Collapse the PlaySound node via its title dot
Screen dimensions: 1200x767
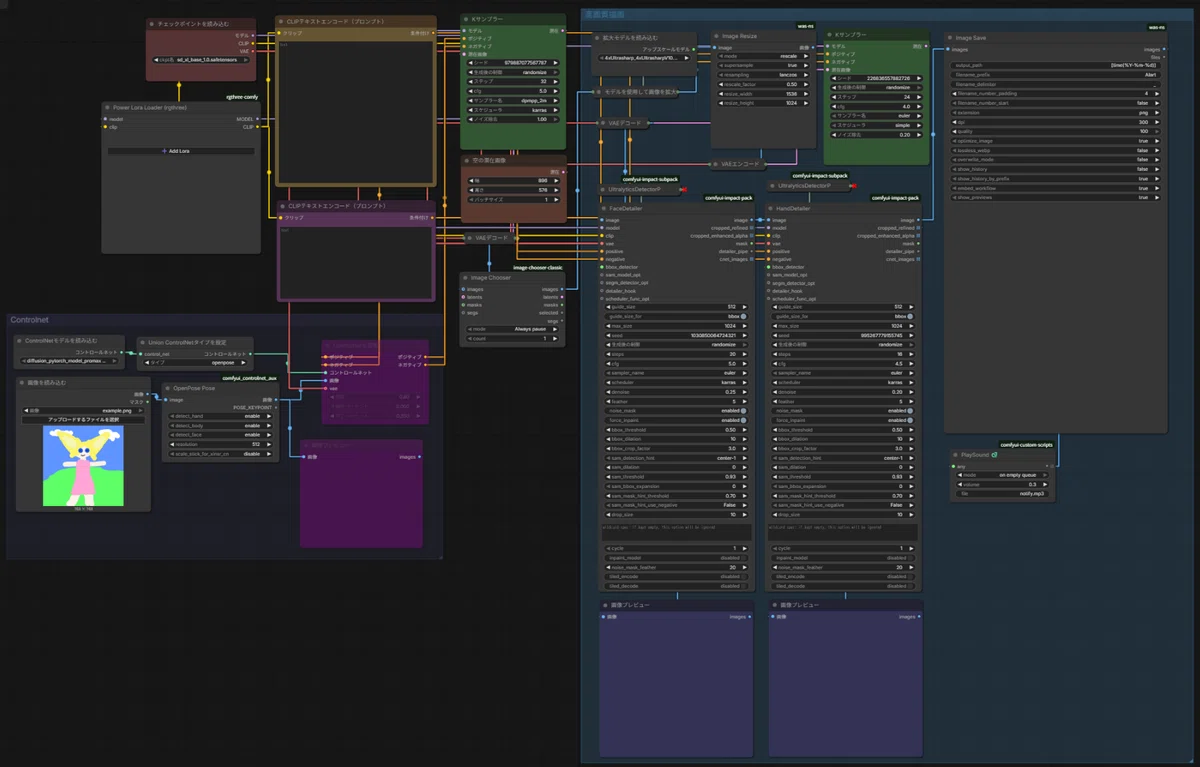[954, 455]
